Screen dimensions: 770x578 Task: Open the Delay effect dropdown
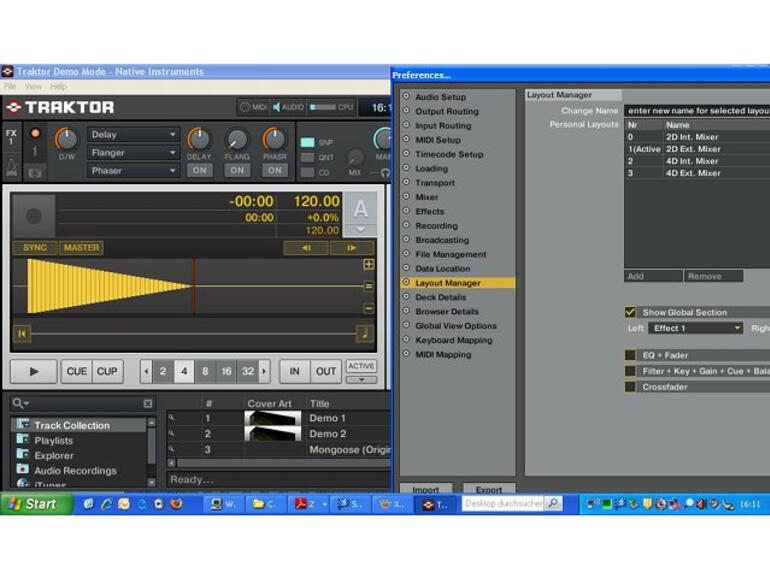[x=134, y=134]
